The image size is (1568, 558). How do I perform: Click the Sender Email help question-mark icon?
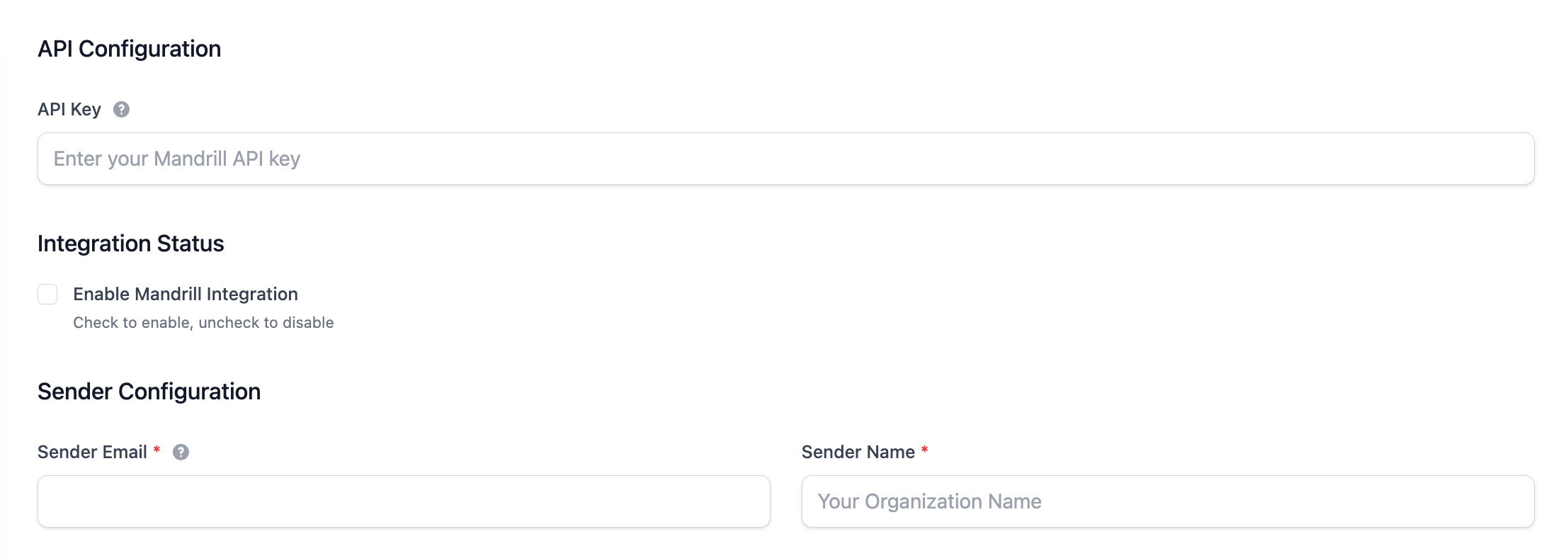tap(181, 452)
